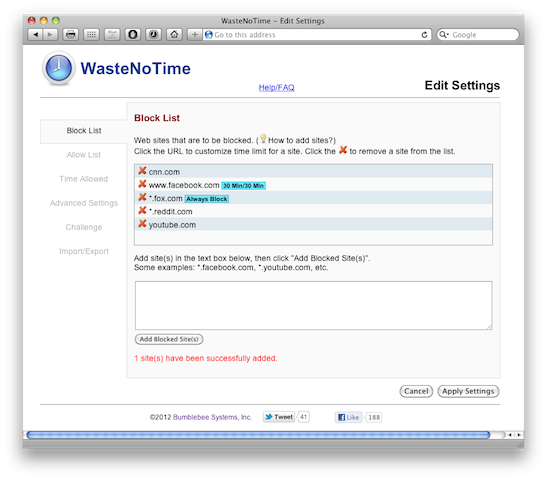The image size is (547, 480).
Task: Click the Add Blocked Site(s) button
Action: point(169,339)
